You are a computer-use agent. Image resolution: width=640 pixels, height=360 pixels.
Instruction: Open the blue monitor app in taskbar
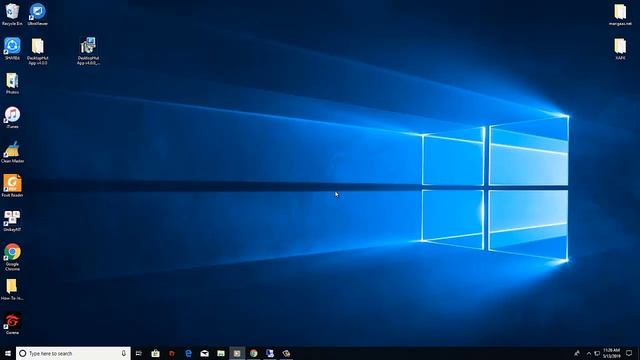coord(270,353)
